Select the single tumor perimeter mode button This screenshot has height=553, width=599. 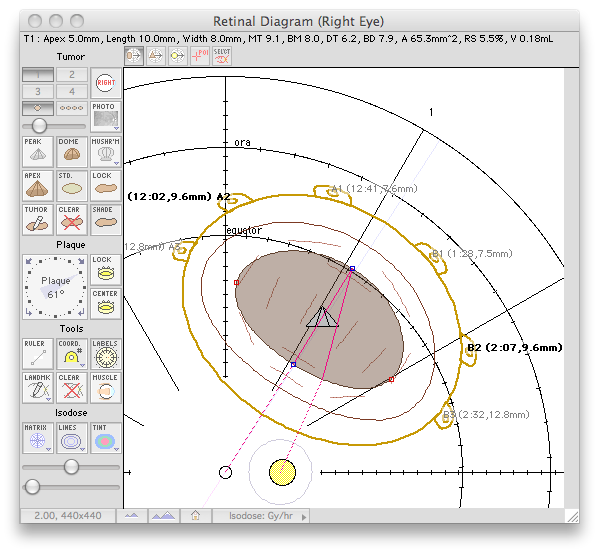(38, 108)
